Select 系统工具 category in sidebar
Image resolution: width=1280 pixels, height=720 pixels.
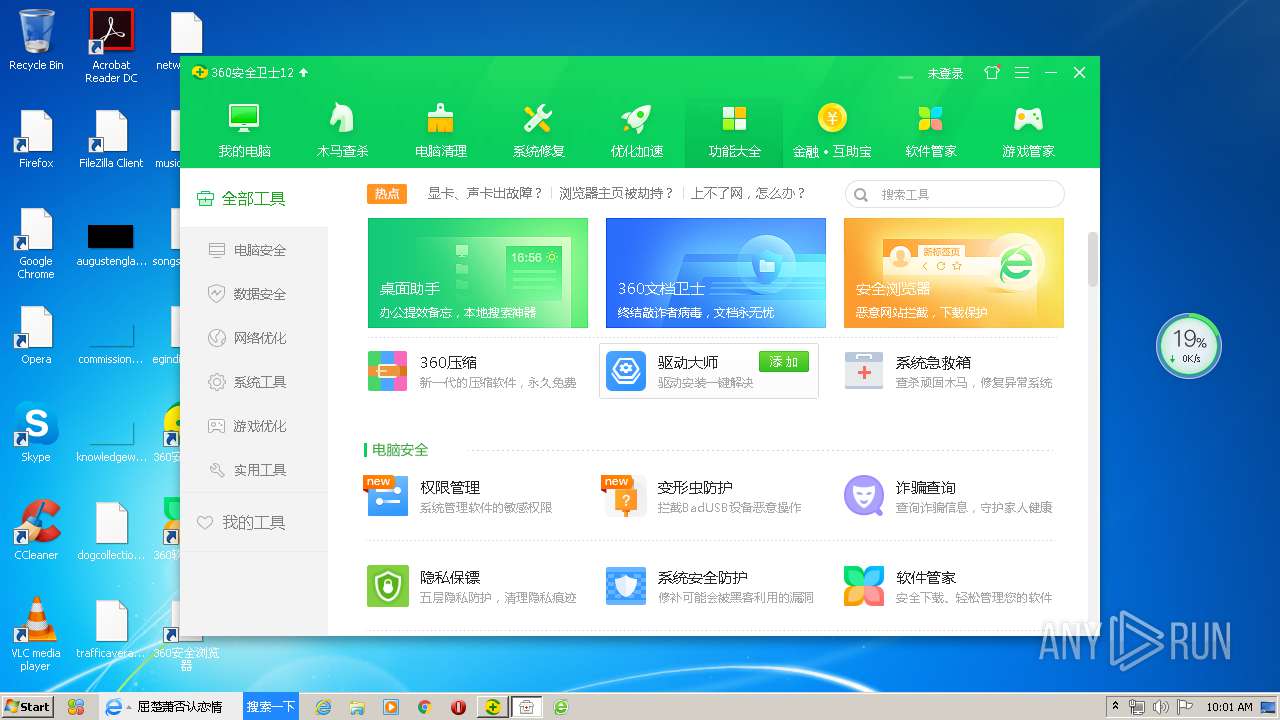254,382
